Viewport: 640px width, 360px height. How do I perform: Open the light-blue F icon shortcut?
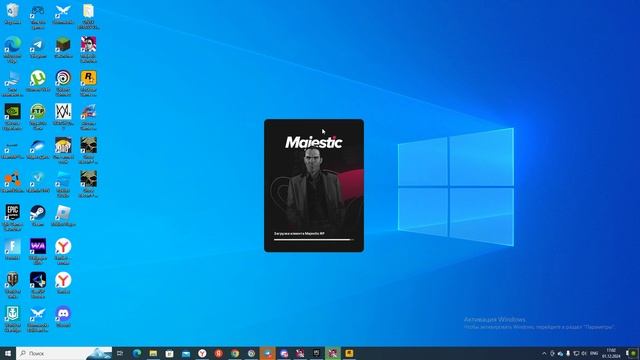13,248
